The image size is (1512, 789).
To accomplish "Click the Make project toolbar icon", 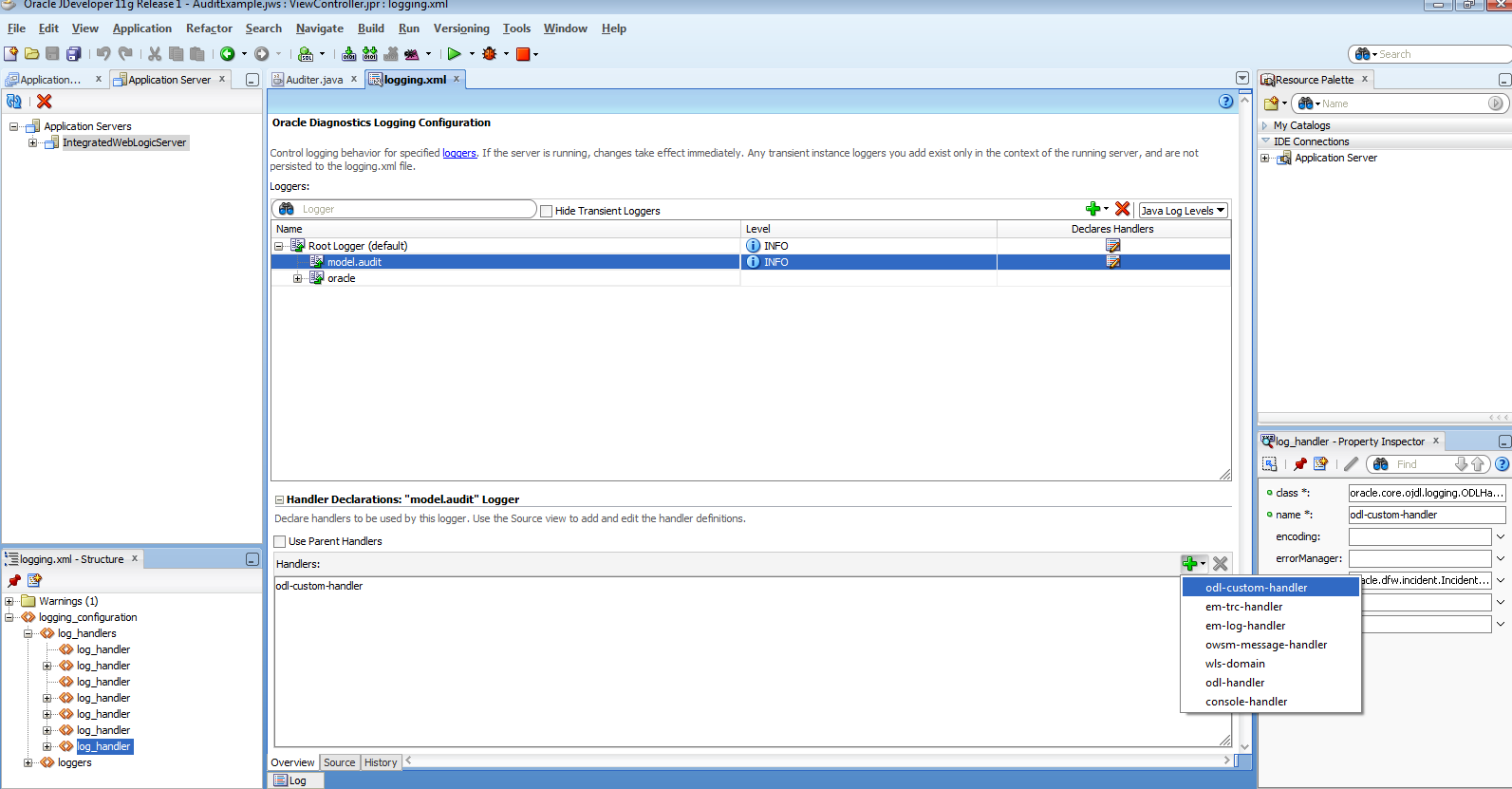I will click(x=349, y=54).
